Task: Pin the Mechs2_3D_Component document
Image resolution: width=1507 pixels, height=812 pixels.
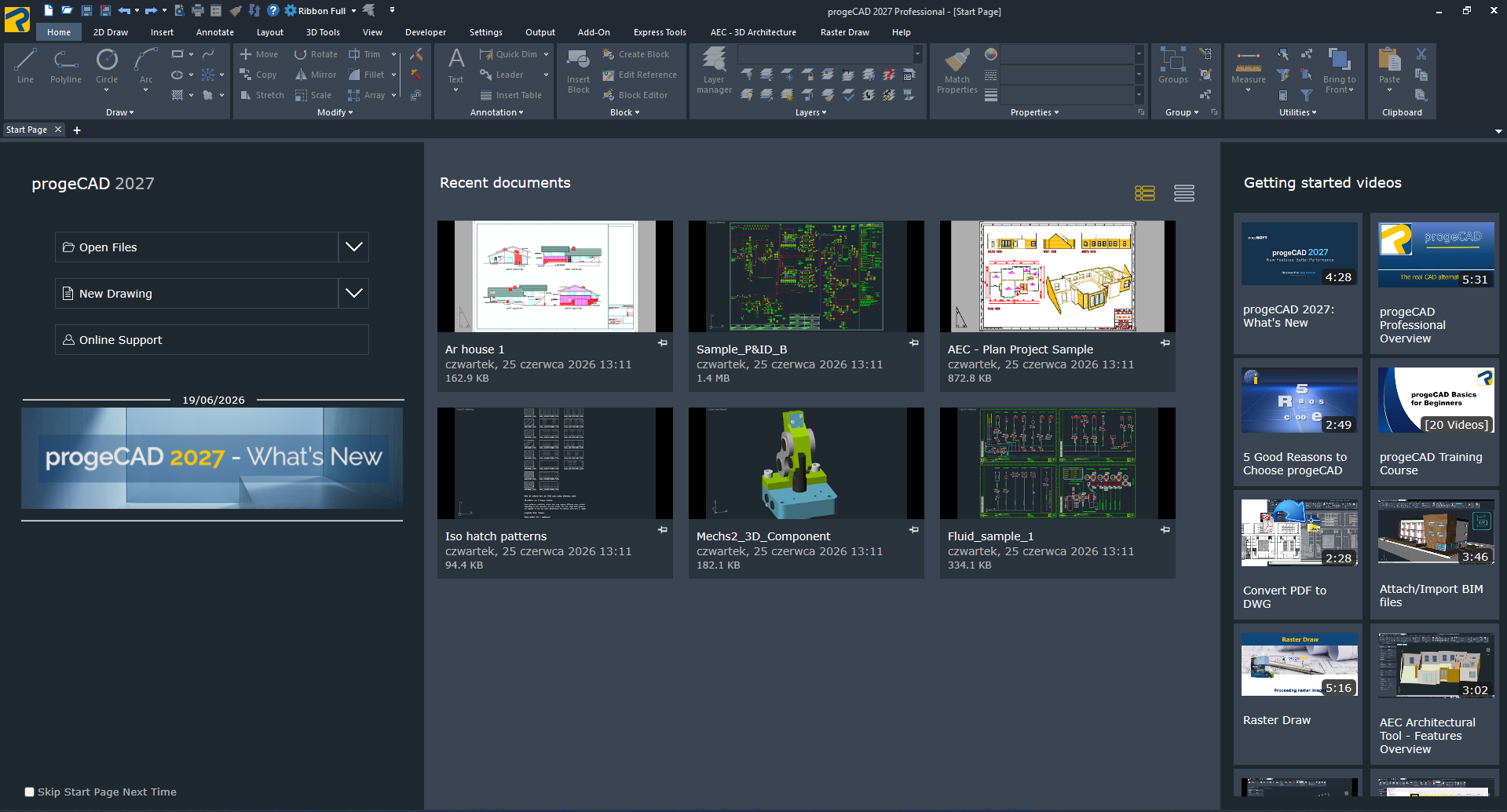Action: [914, 530]
